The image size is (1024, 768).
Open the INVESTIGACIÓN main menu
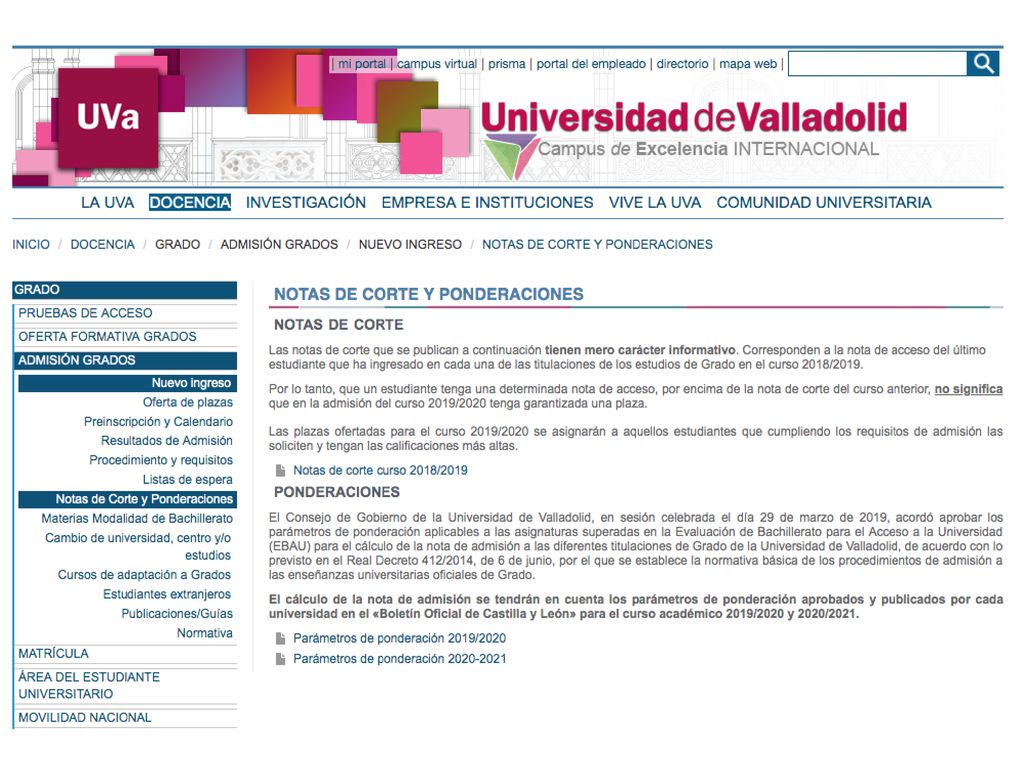(x=306, y=202)
